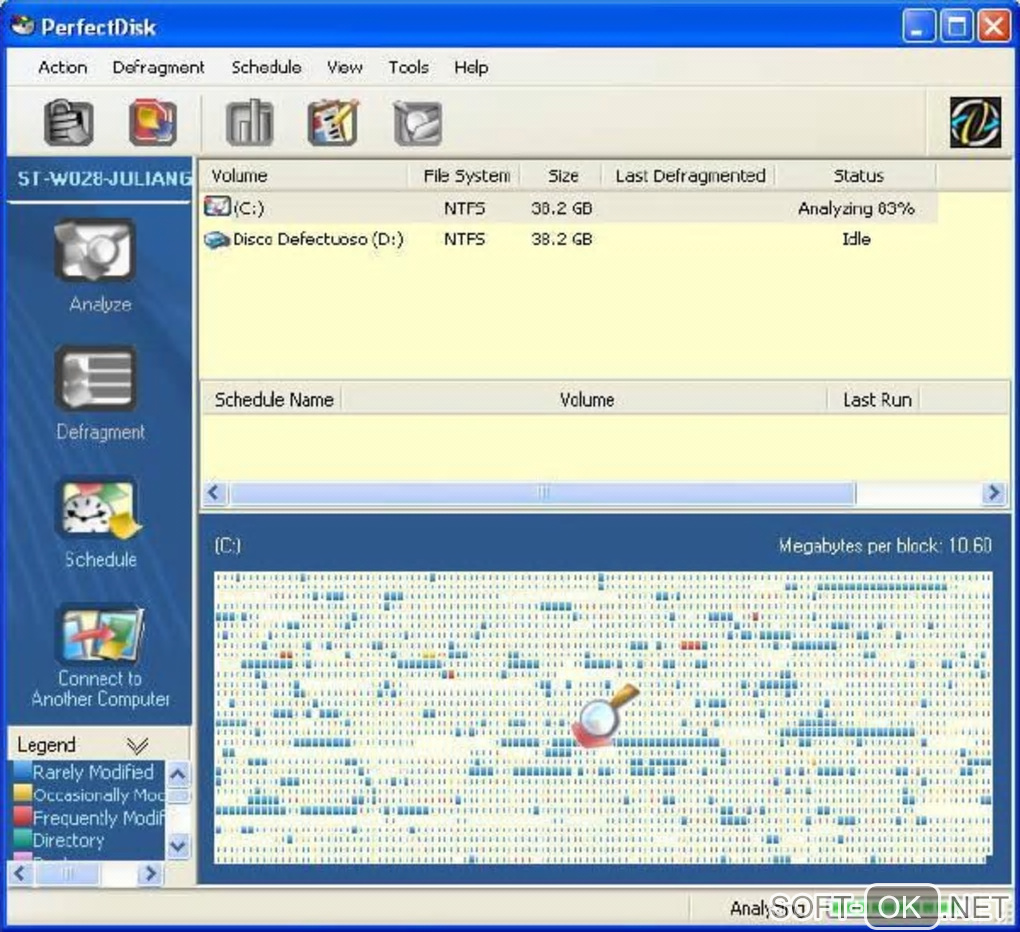Click the PerfectDisk title bar app icon

pyautogui.click(x=23, y=26)
